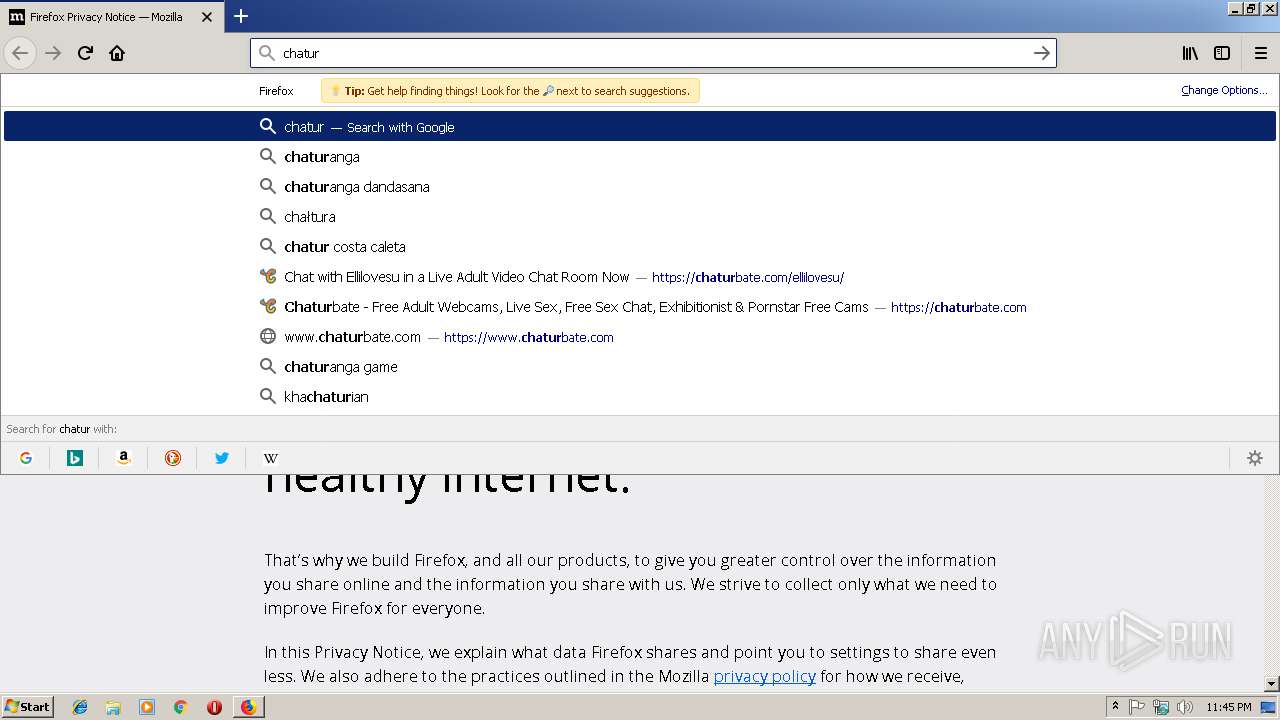1280x720 pixels.
Task: Launch Google Chrome from taskbar
Action: click(x=180, y=707)
